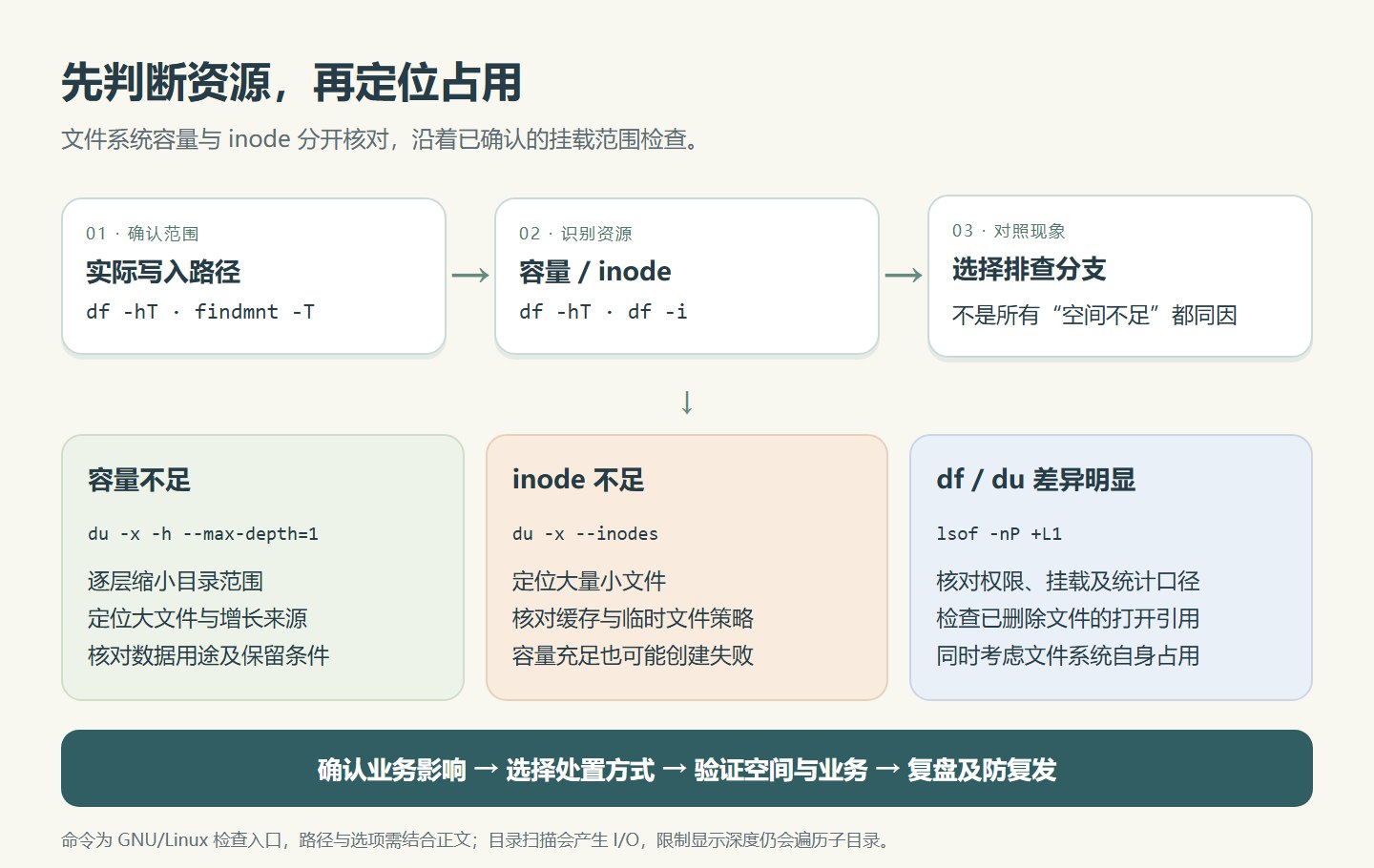Click the line 核对权限、挂载及统计口径

tap(1069, 581)
